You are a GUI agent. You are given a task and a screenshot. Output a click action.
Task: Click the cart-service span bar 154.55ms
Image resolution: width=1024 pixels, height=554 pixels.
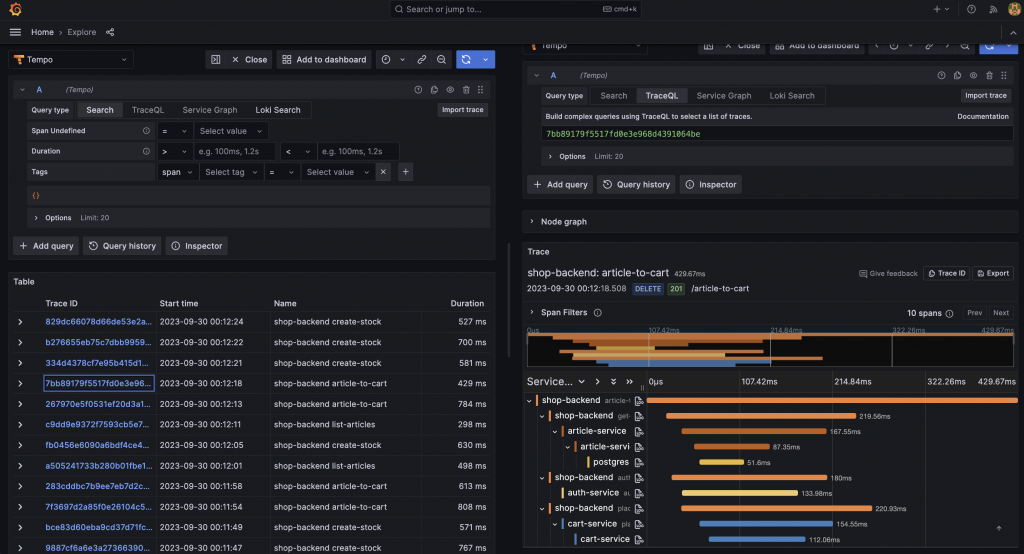tap(765, 524)
